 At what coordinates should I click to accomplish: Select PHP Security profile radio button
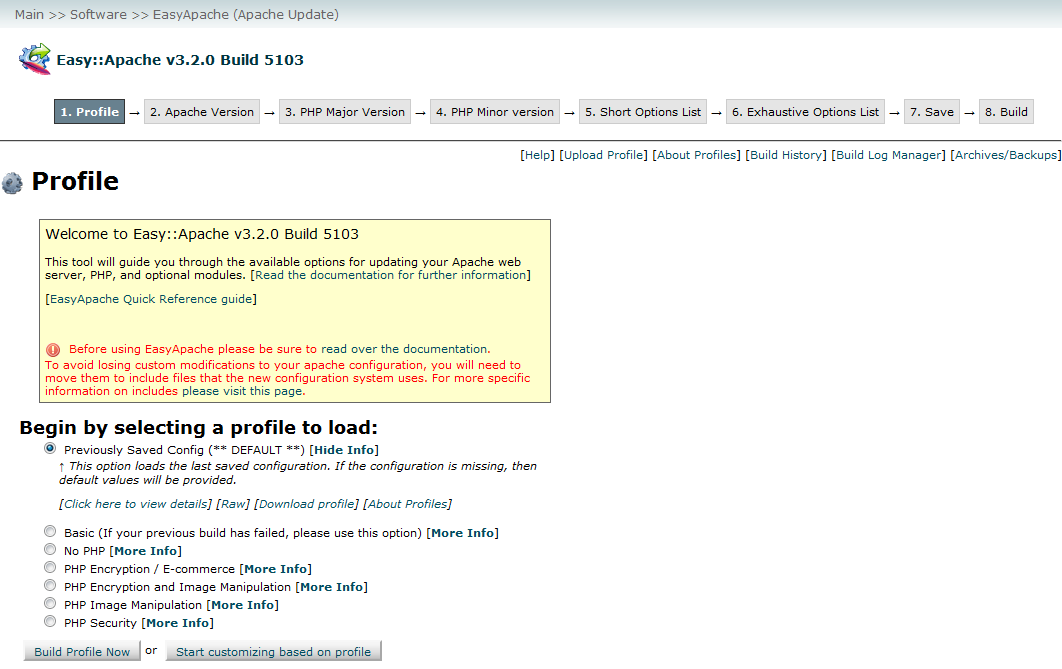click(x=50, y=622)
